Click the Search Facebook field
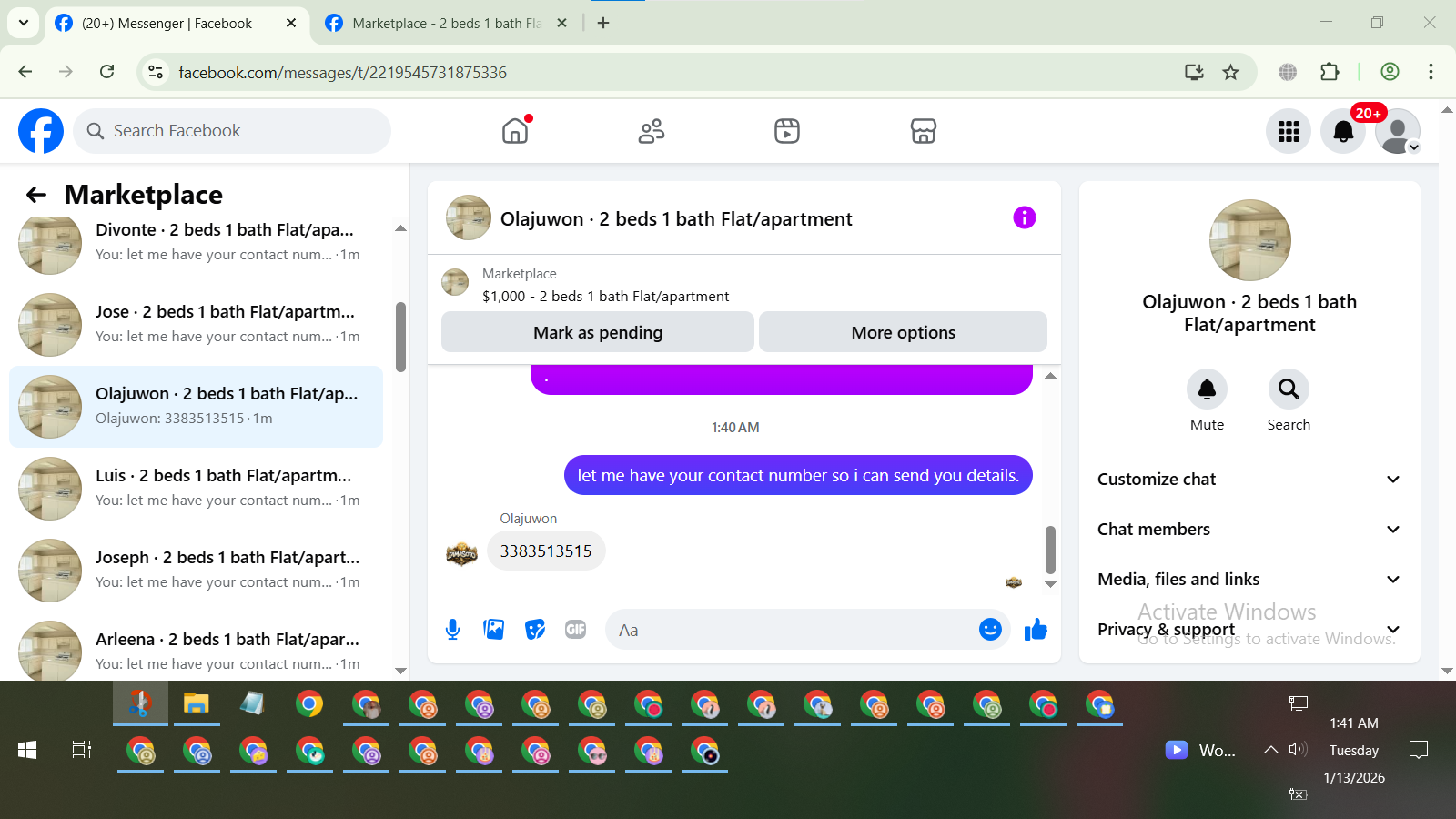Screen dimensions: 1456x819 coord(232,131)
